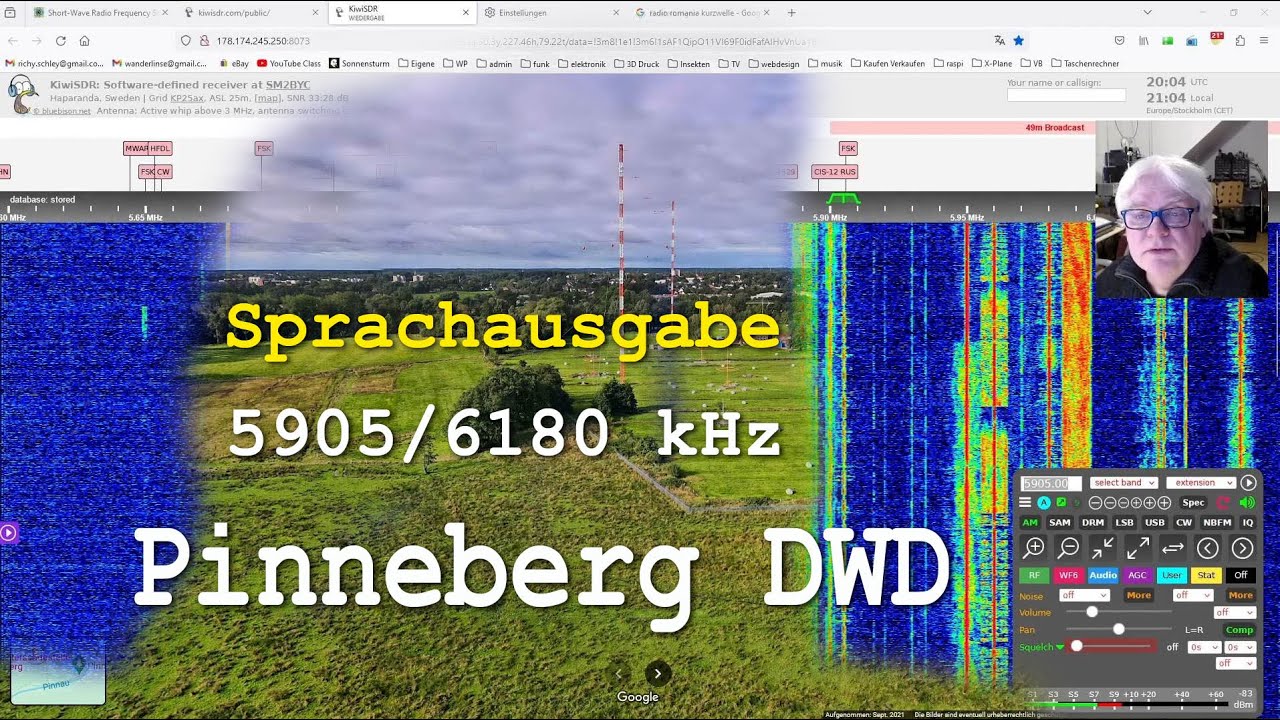
Task: Select AM demodulation mode
Action: pyautogui.click(x=1030, y=523)
